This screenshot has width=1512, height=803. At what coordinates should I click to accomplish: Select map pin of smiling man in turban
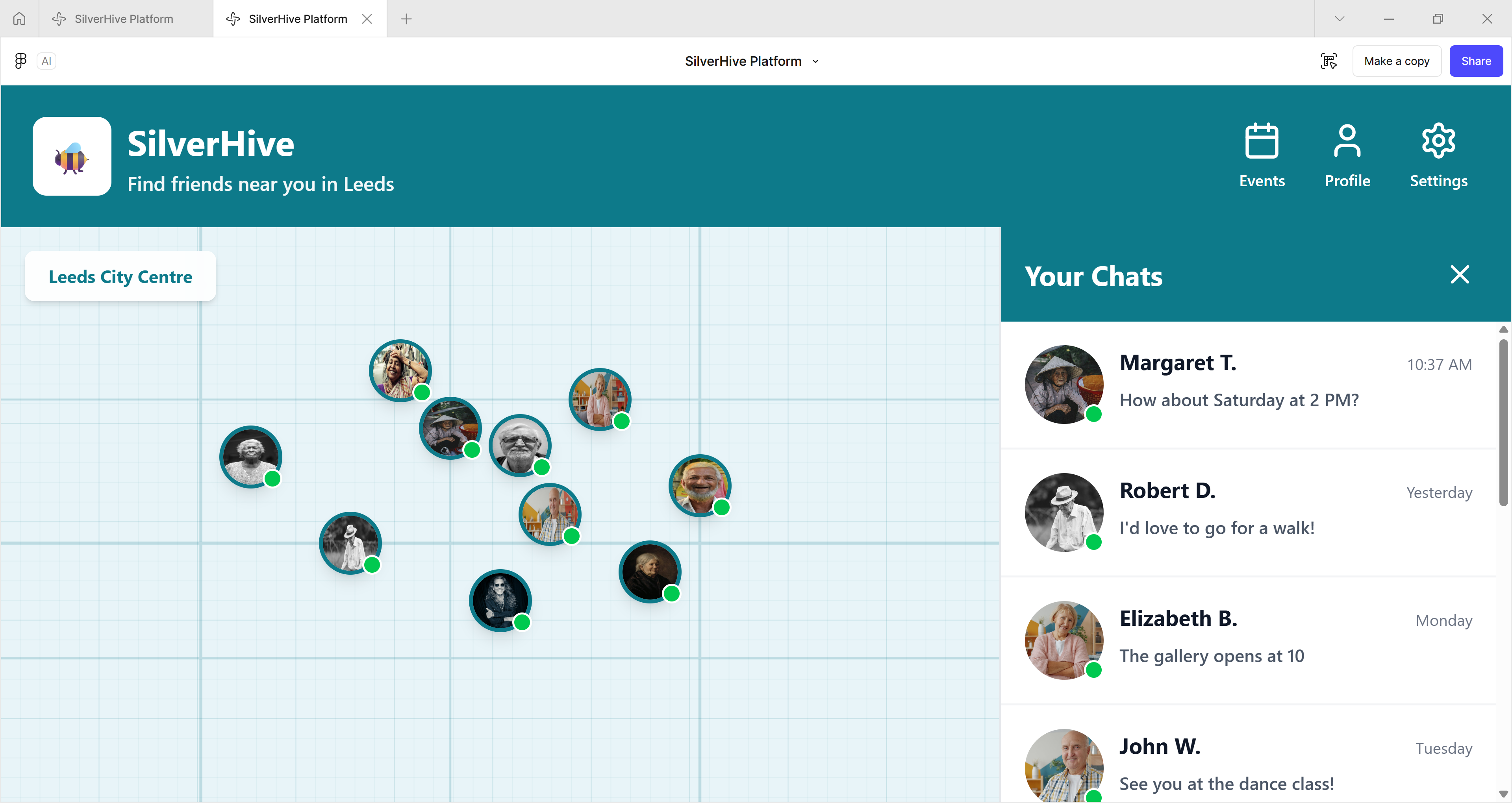[x=700, y=486]
